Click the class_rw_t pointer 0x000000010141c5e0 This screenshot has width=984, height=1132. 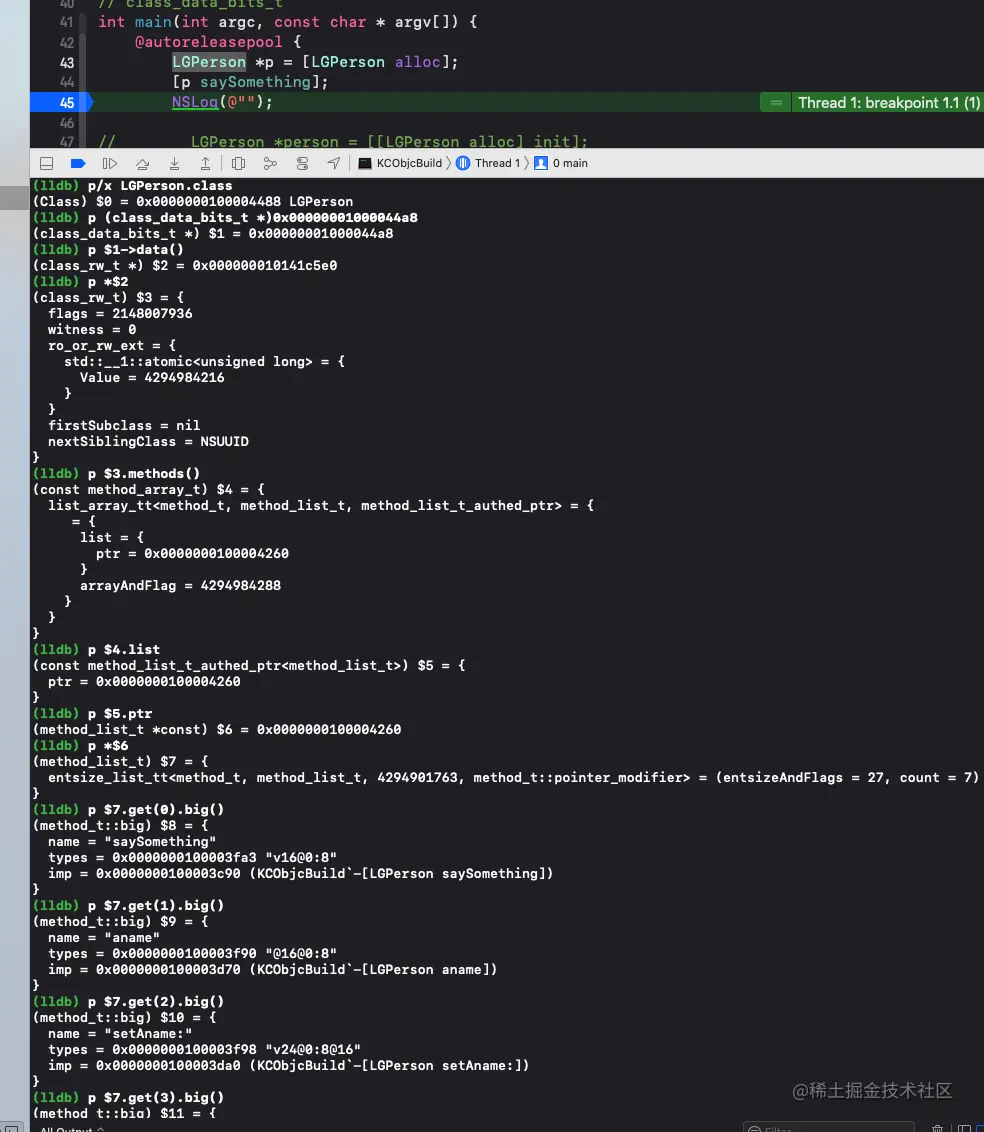point(265,266)
